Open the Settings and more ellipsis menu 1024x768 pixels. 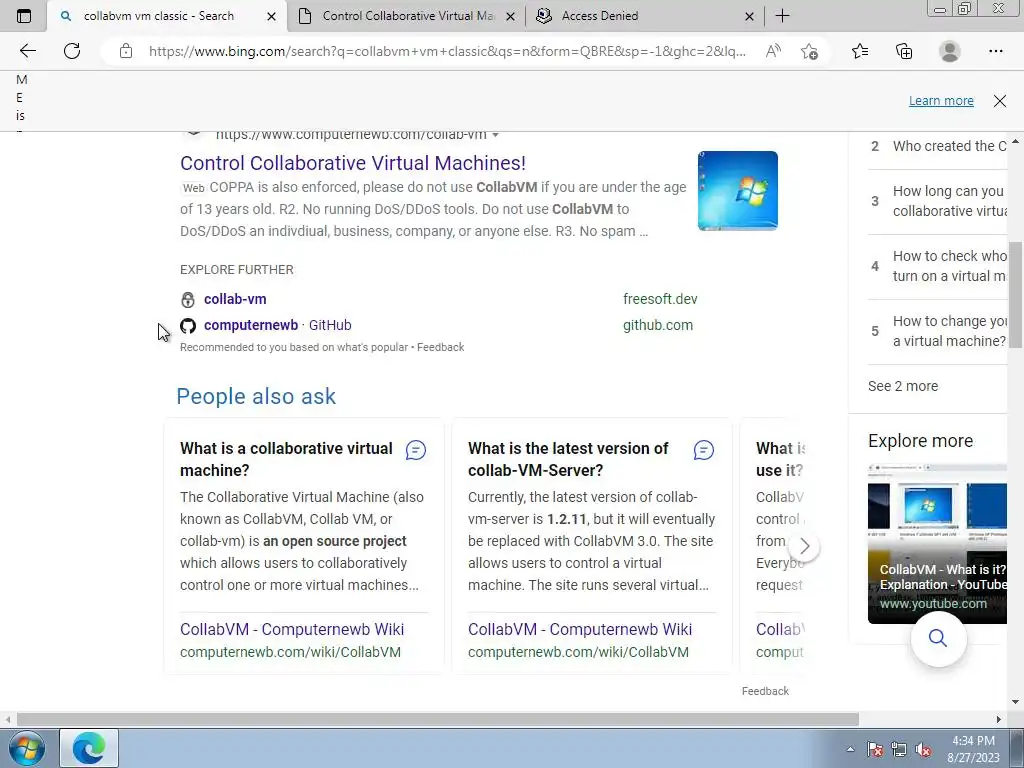click(995, 51)
